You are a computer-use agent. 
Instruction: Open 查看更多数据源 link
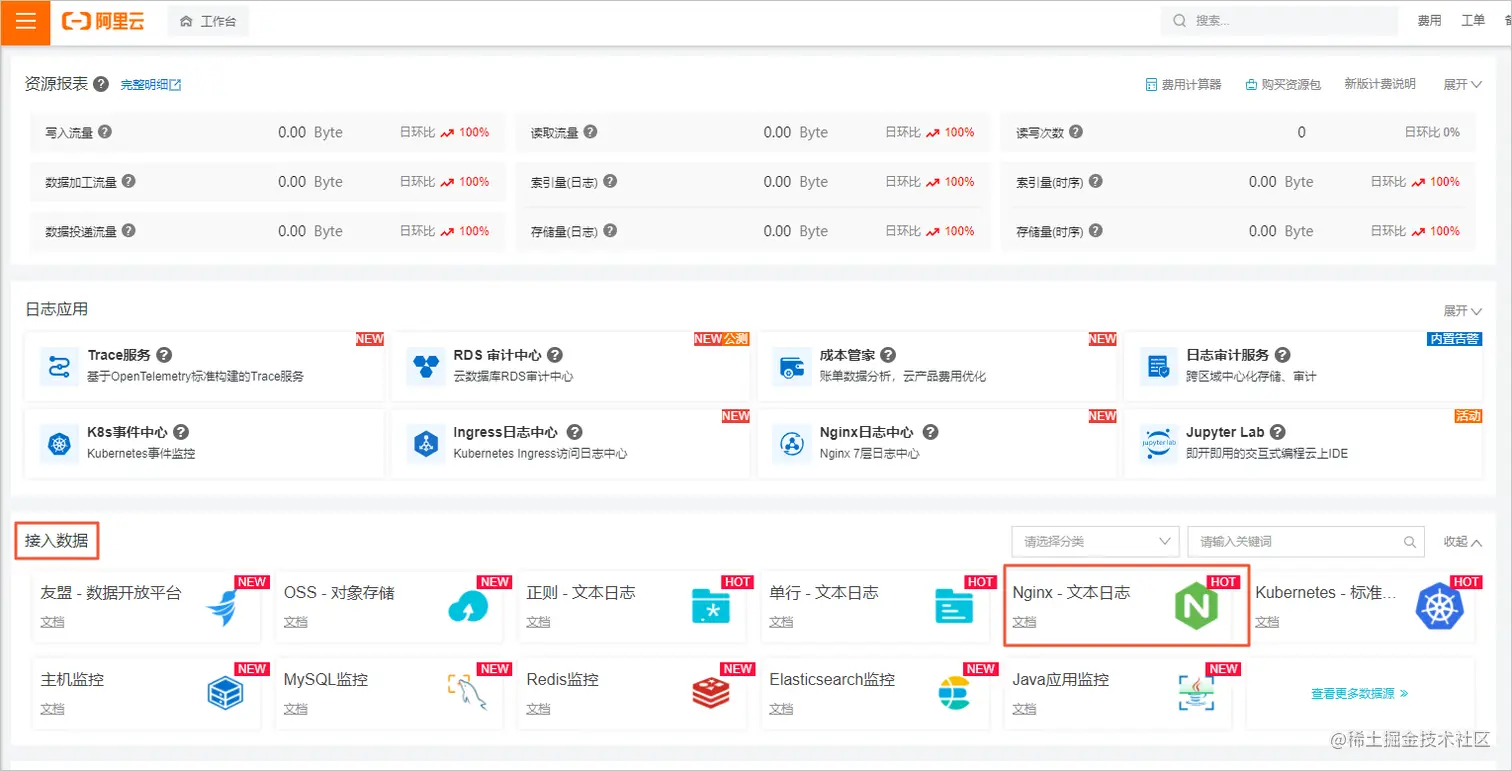pyautogui.click(x=1359, y=693)
